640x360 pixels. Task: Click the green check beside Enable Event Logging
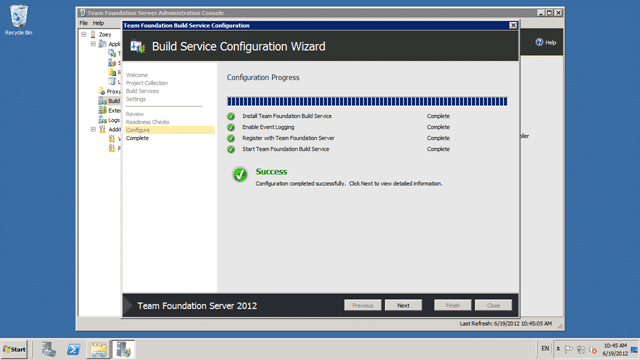click(231, 127)
